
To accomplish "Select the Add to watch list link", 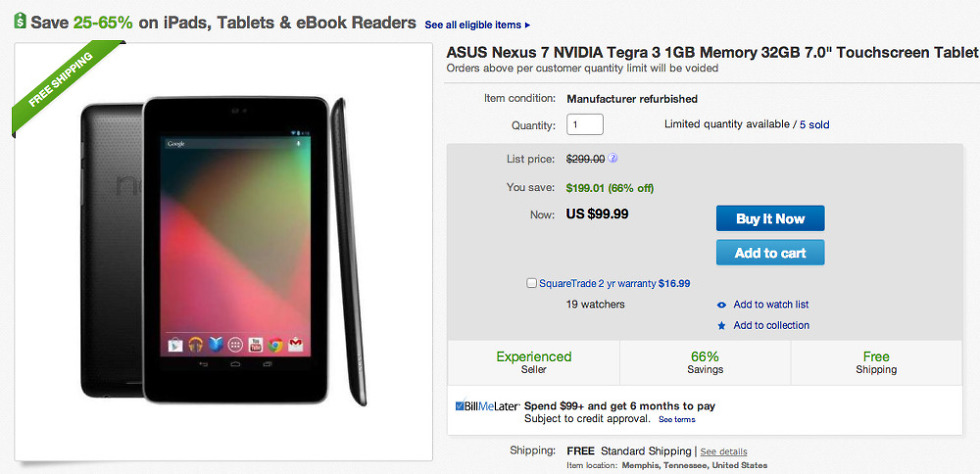I will 771,305.
